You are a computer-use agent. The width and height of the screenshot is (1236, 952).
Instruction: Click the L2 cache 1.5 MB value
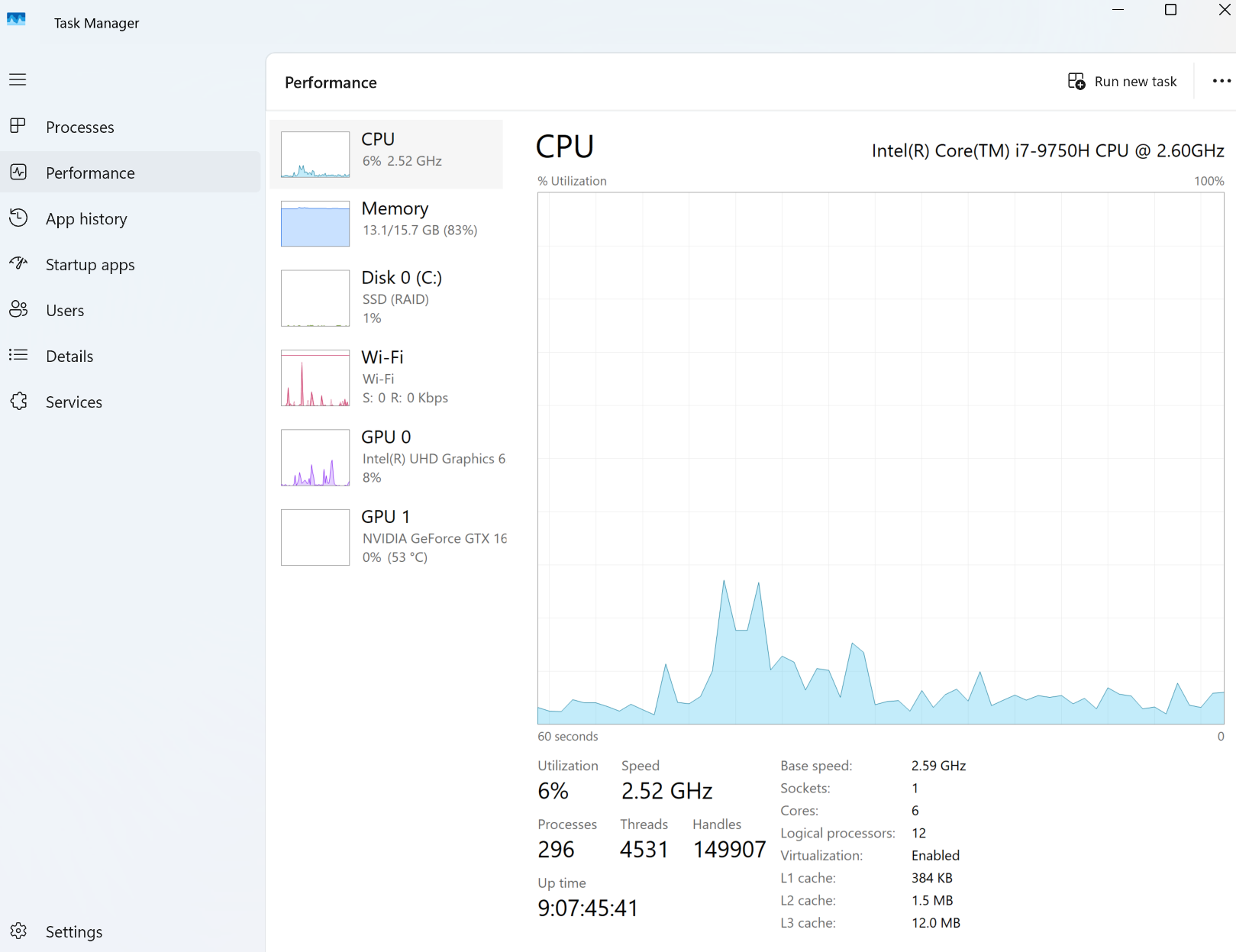pyautogui.click(x=932, y=901)
